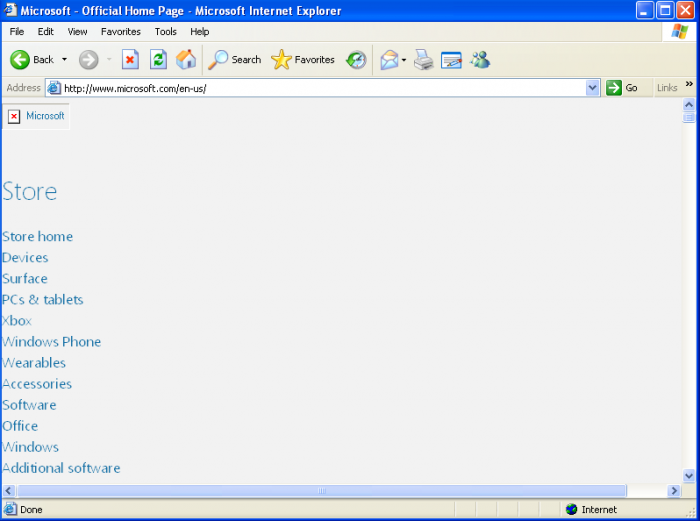Open the Surface link
Screen dimensions: 700x521
[x=25, y=279]
